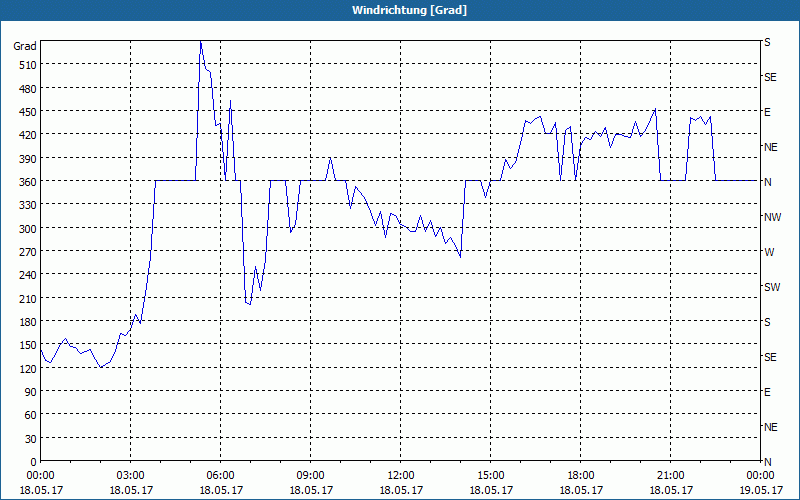Viewport: 800px width, 500px height.
Task: Click the 'Windrichtung [Grad]' chart title
Action: 409,10
